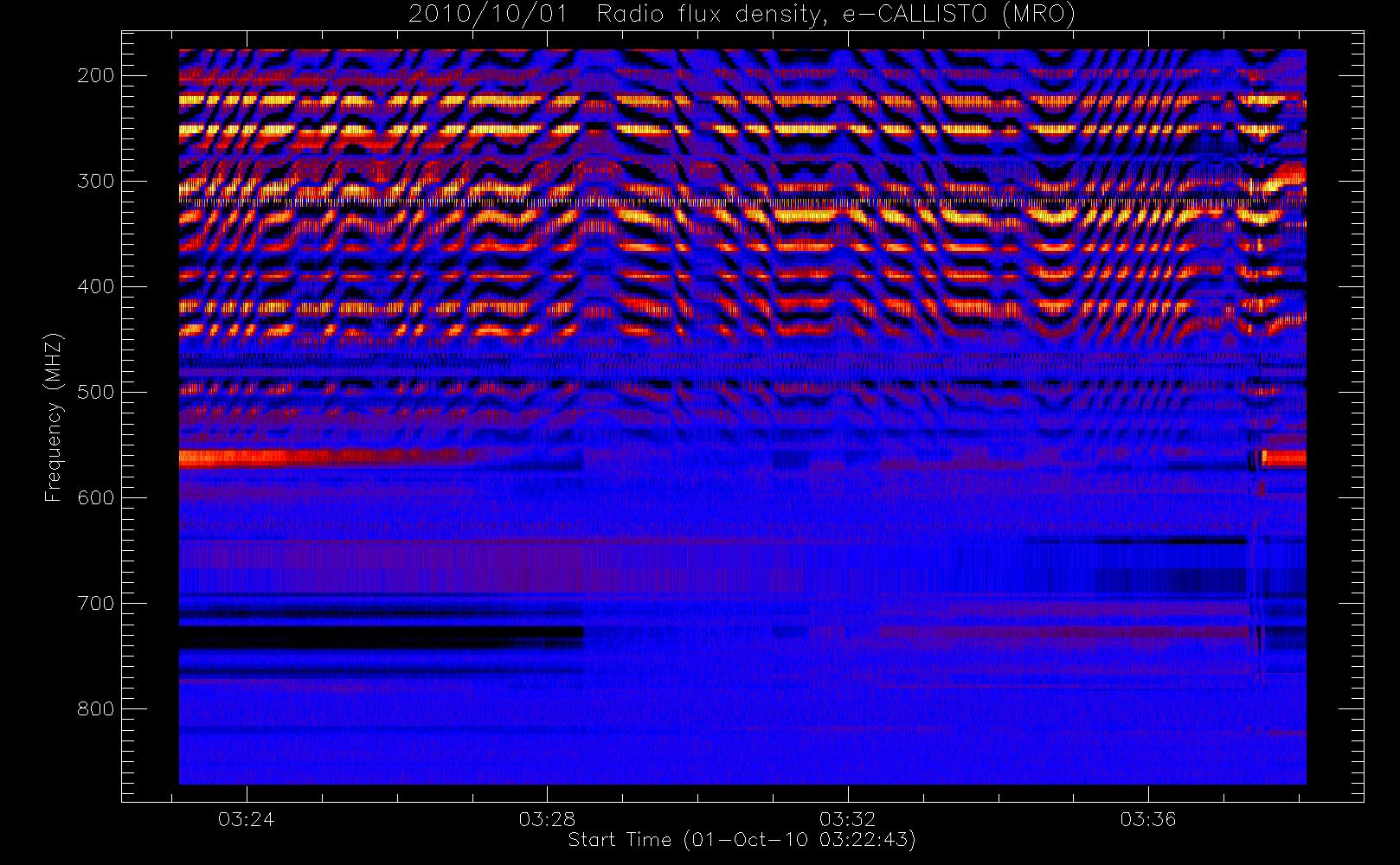Click the 800 frequency tick label
1400x865 pixels.
96,708
